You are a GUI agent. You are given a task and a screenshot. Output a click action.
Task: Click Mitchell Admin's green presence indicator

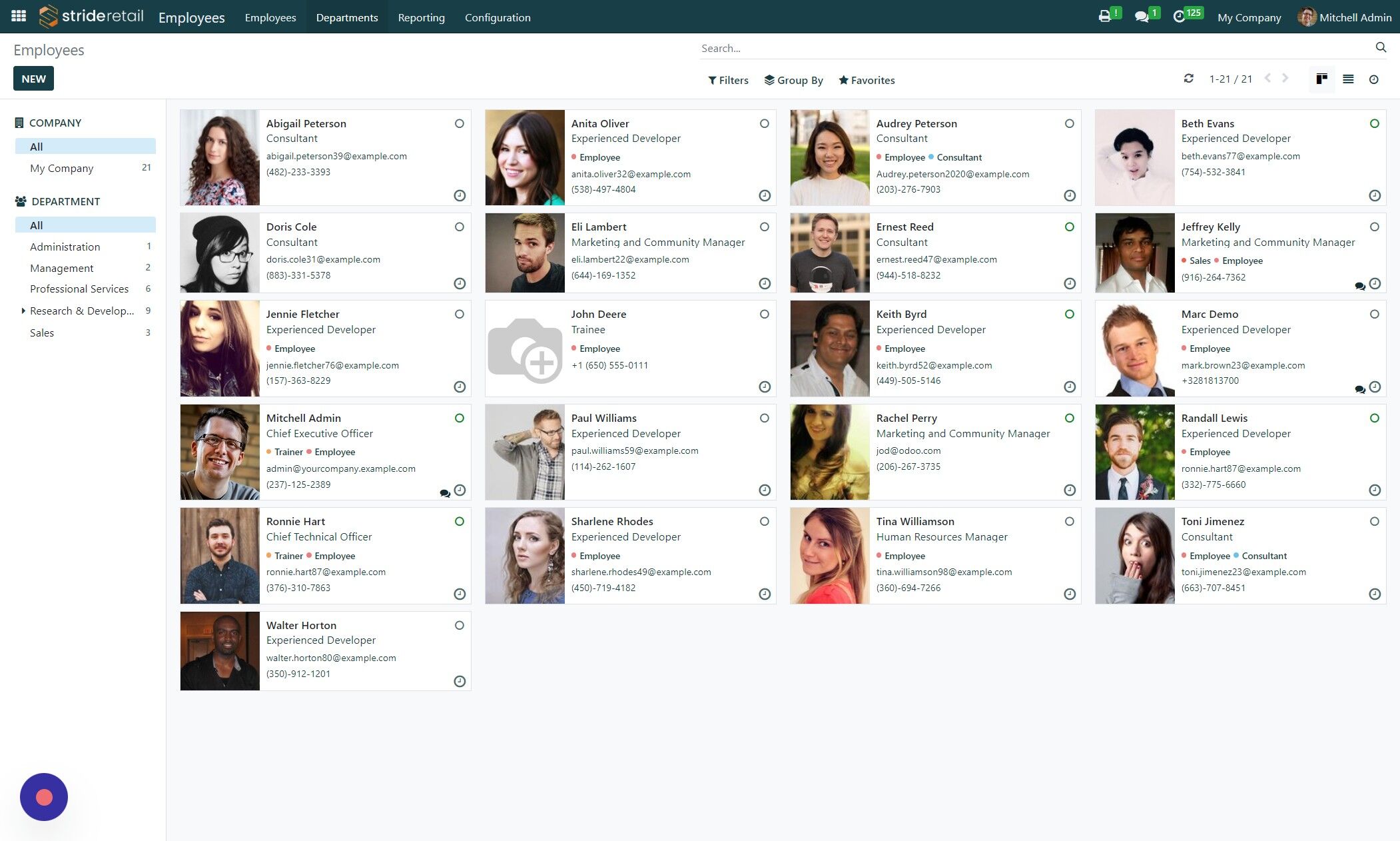point(460,419)
